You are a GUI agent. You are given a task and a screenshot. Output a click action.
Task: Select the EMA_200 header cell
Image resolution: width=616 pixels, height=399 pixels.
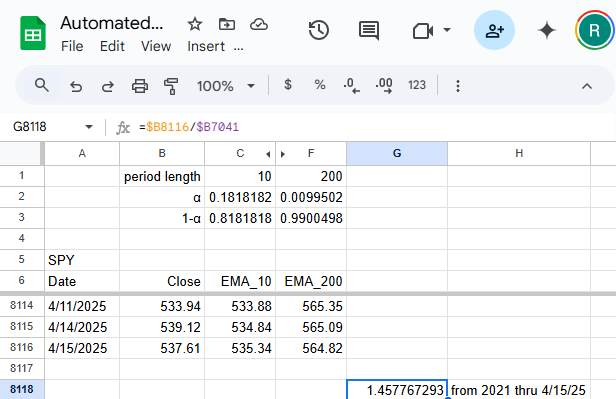pyautogui.click(x=311, y=281)
